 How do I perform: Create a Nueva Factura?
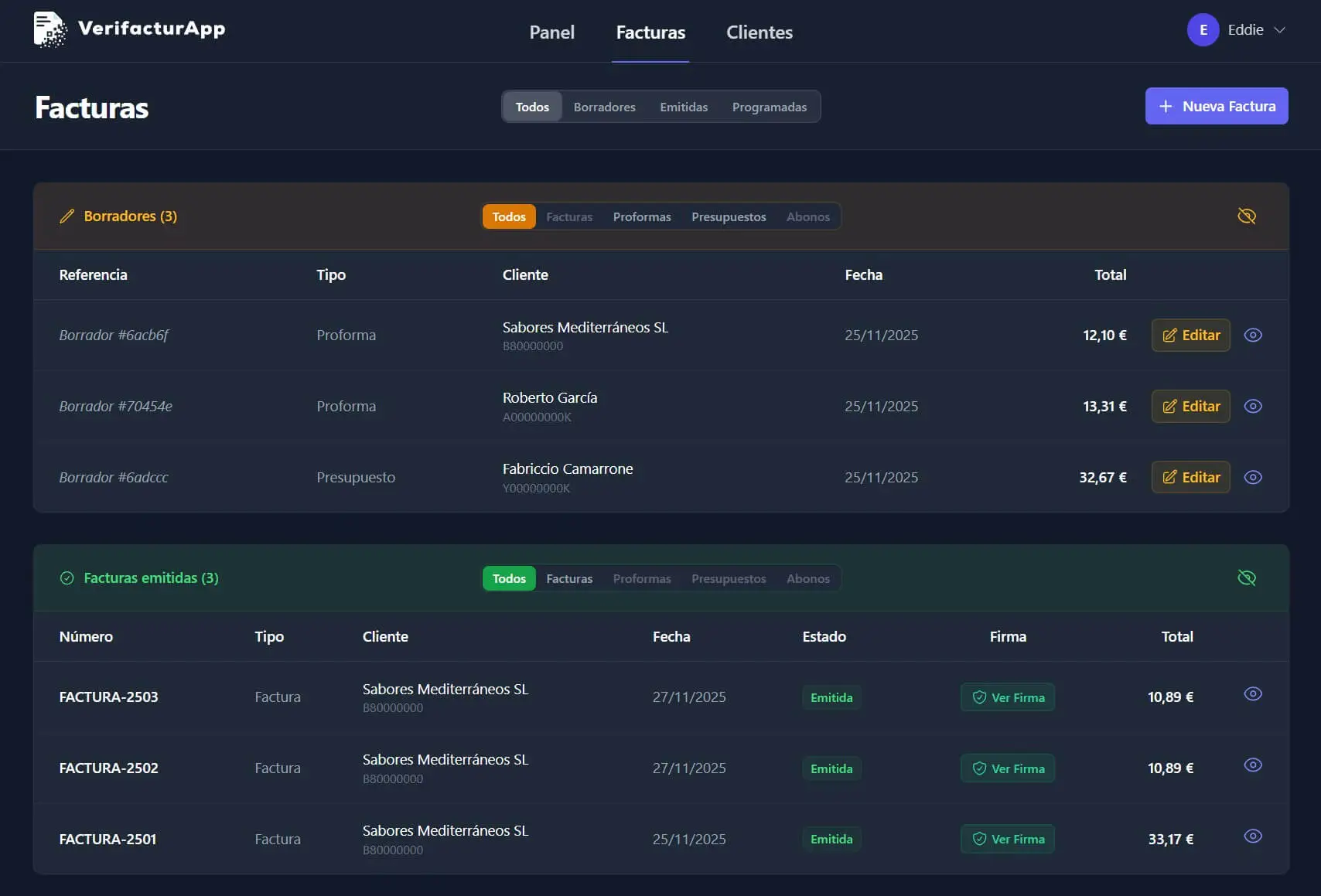click(1217, 106)
